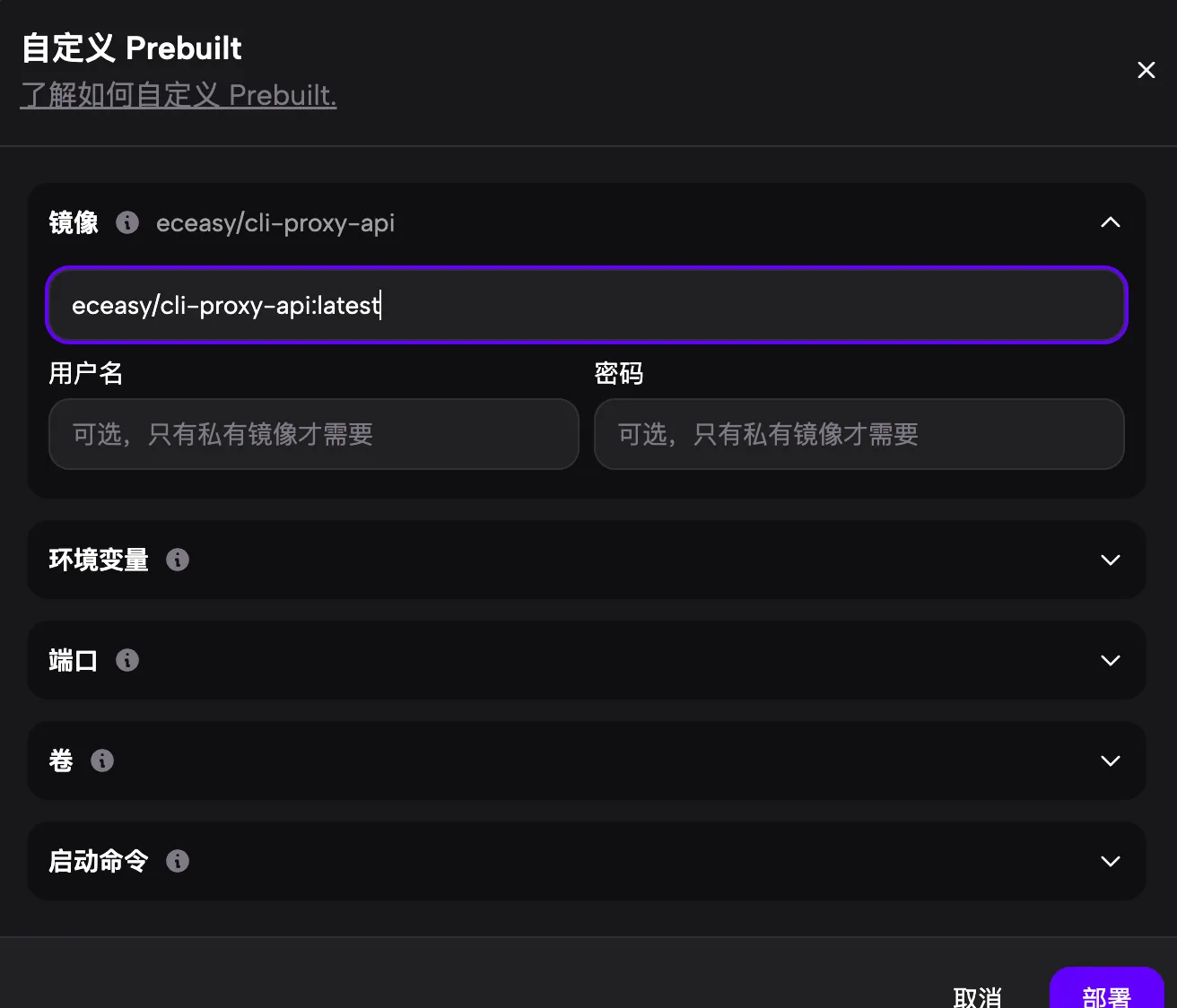Click the 启动命令 info icon
Viewport: 1177px width, 1008px height.
pos(178,861)
